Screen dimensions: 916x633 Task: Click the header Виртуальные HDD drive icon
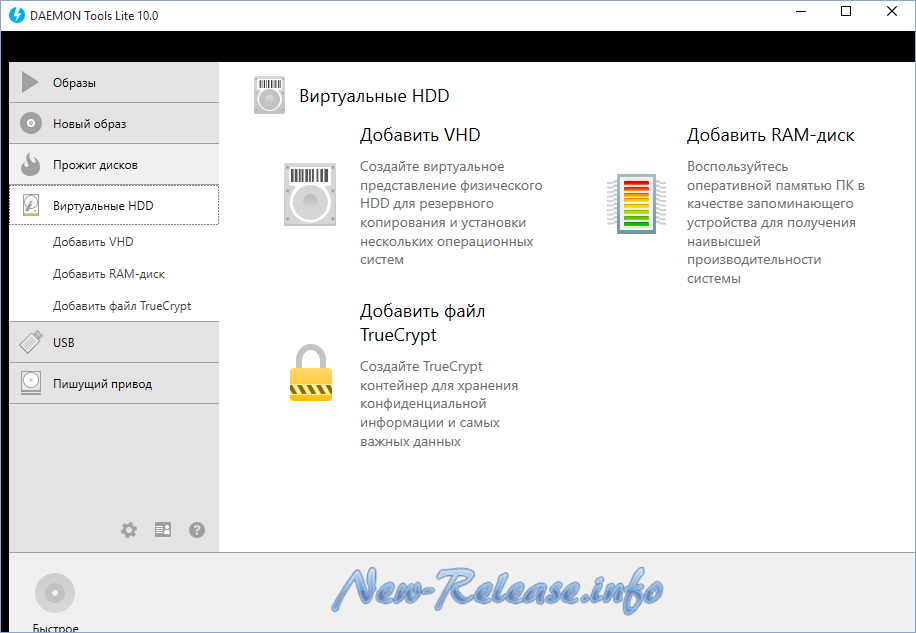pos(269,95)
